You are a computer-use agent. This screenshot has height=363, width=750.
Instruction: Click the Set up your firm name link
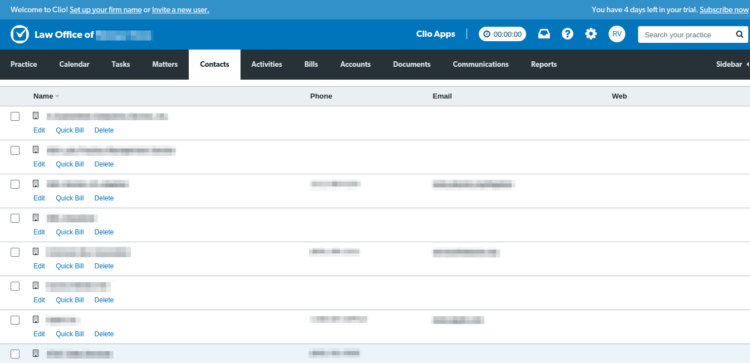click(106, 10)
